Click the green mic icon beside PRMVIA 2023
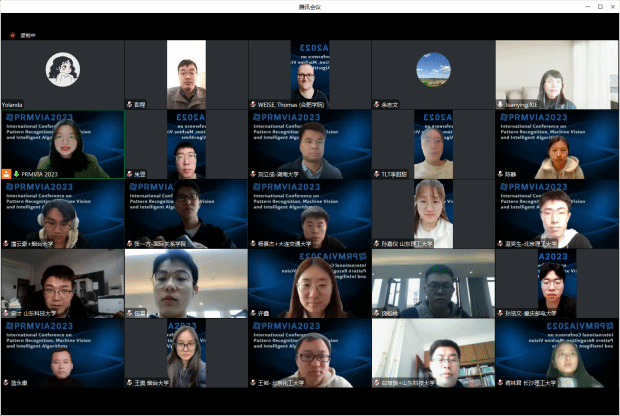Viewport: 620px width, 416px height. [x=16, y=174]
